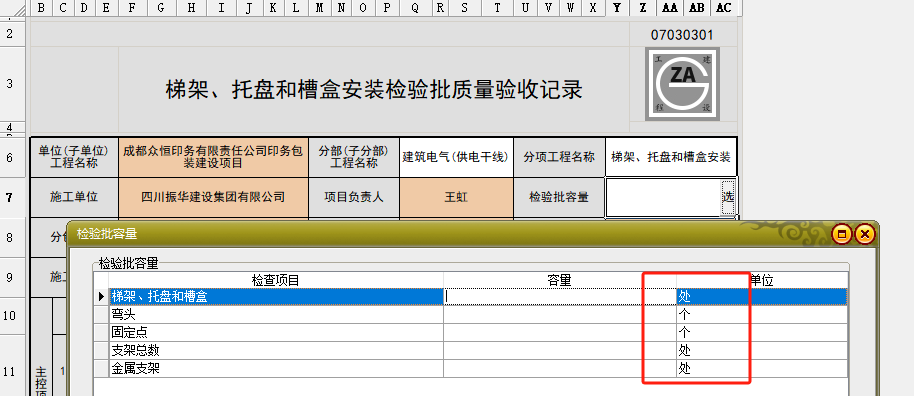Click the code 07030301 cell
This screenshot has width=914, height=396.
pos(682,35)
